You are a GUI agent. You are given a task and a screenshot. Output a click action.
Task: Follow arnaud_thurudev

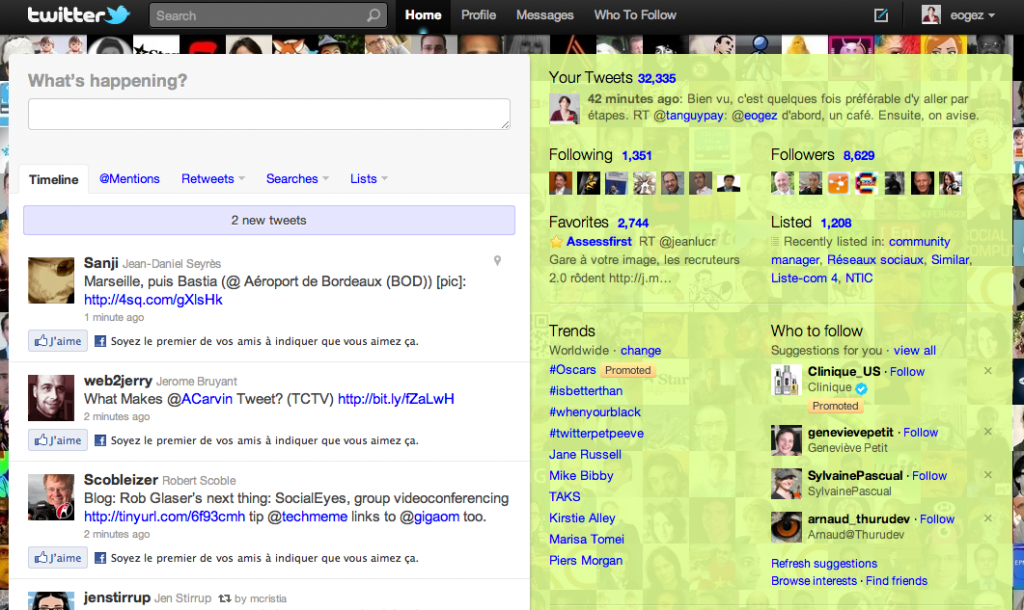937,519
